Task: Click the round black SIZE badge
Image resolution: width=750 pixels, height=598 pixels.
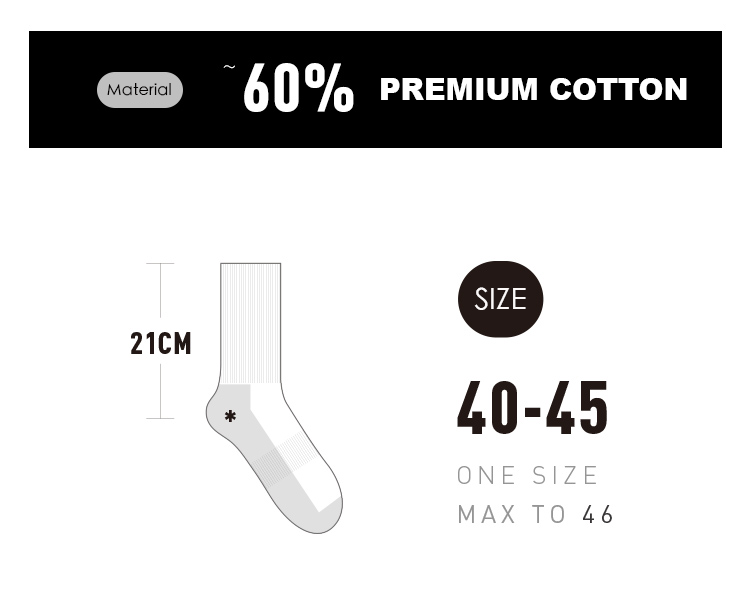Action: click(x=500, y=299)
